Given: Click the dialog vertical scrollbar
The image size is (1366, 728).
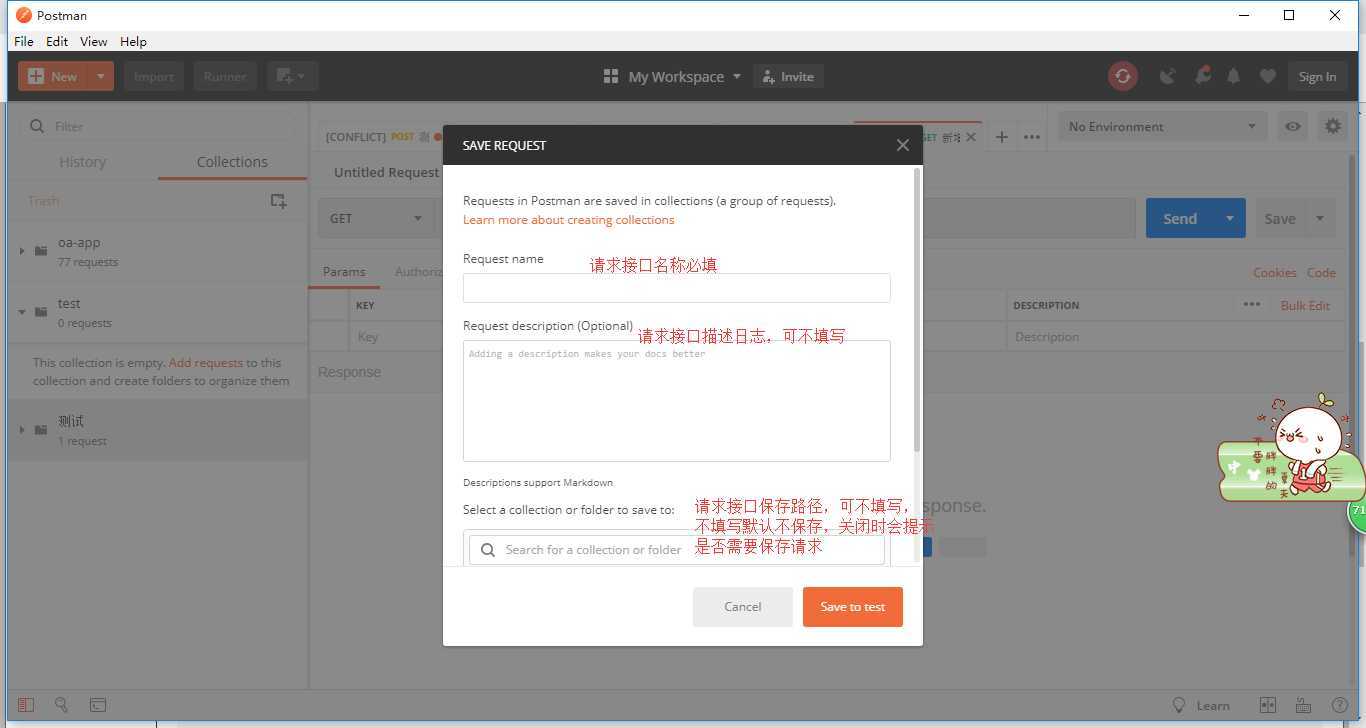Looking at the screenshot, I should 918,310.
